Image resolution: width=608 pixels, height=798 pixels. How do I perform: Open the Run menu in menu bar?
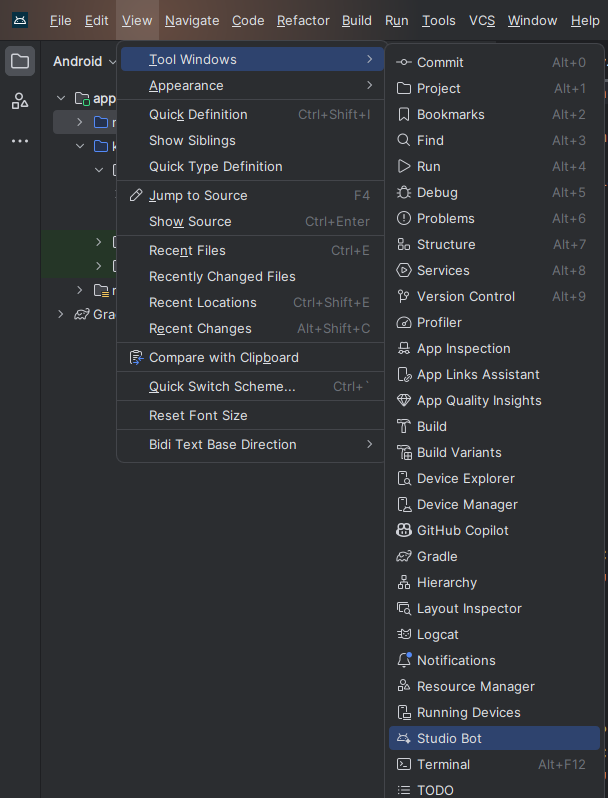click(396, 21)
